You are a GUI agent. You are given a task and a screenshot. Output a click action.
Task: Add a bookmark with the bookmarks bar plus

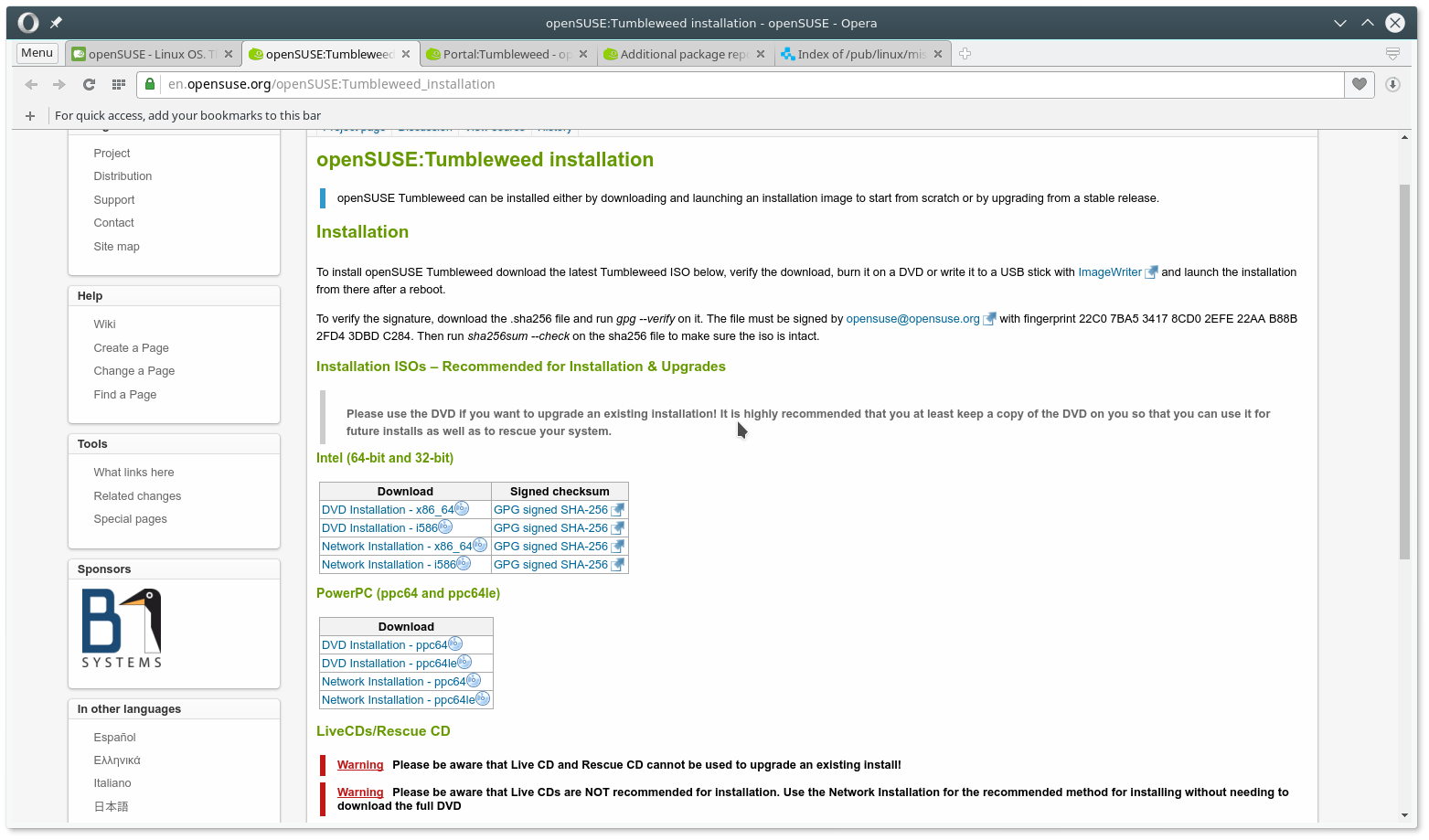(x=30, y=116)
